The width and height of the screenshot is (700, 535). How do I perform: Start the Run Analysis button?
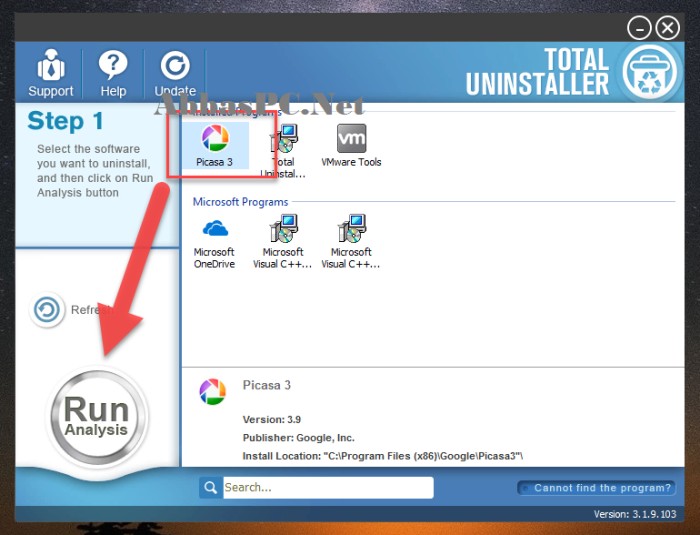tap(96, 416)
